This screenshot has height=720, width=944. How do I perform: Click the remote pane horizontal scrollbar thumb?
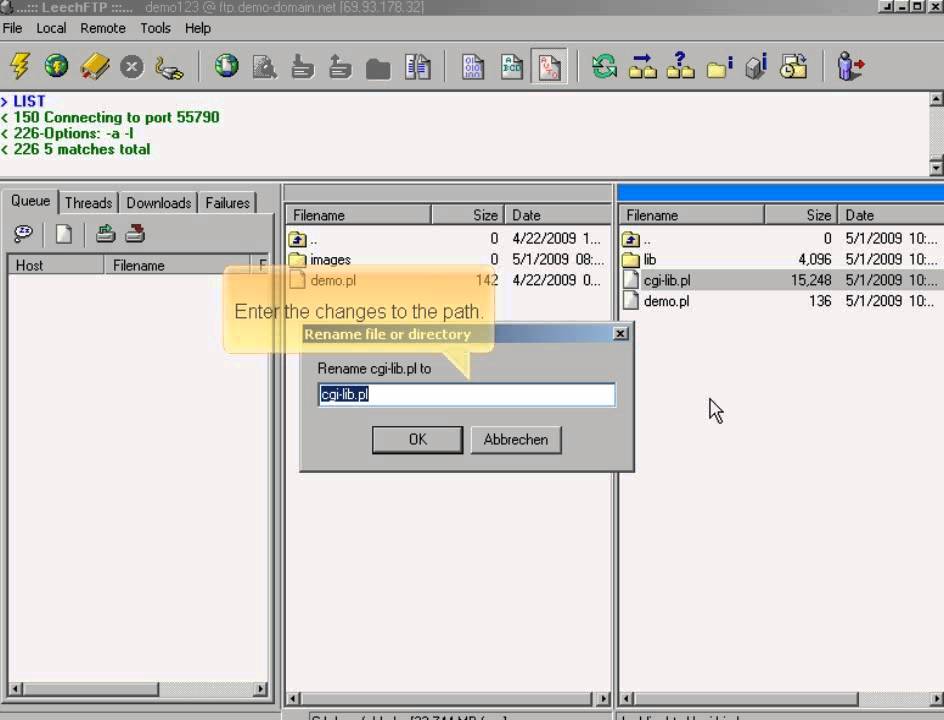[x=746, y=699]
